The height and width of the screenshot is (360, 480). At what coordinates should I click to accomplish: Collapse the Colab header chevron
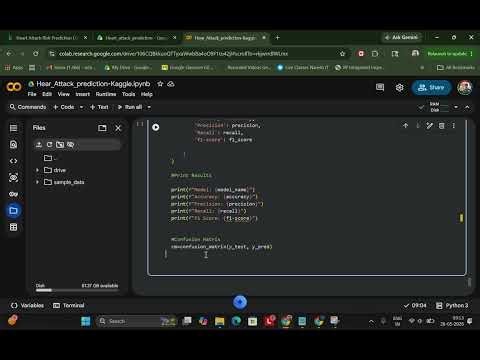pyautogui.click(x=467, y=107)
